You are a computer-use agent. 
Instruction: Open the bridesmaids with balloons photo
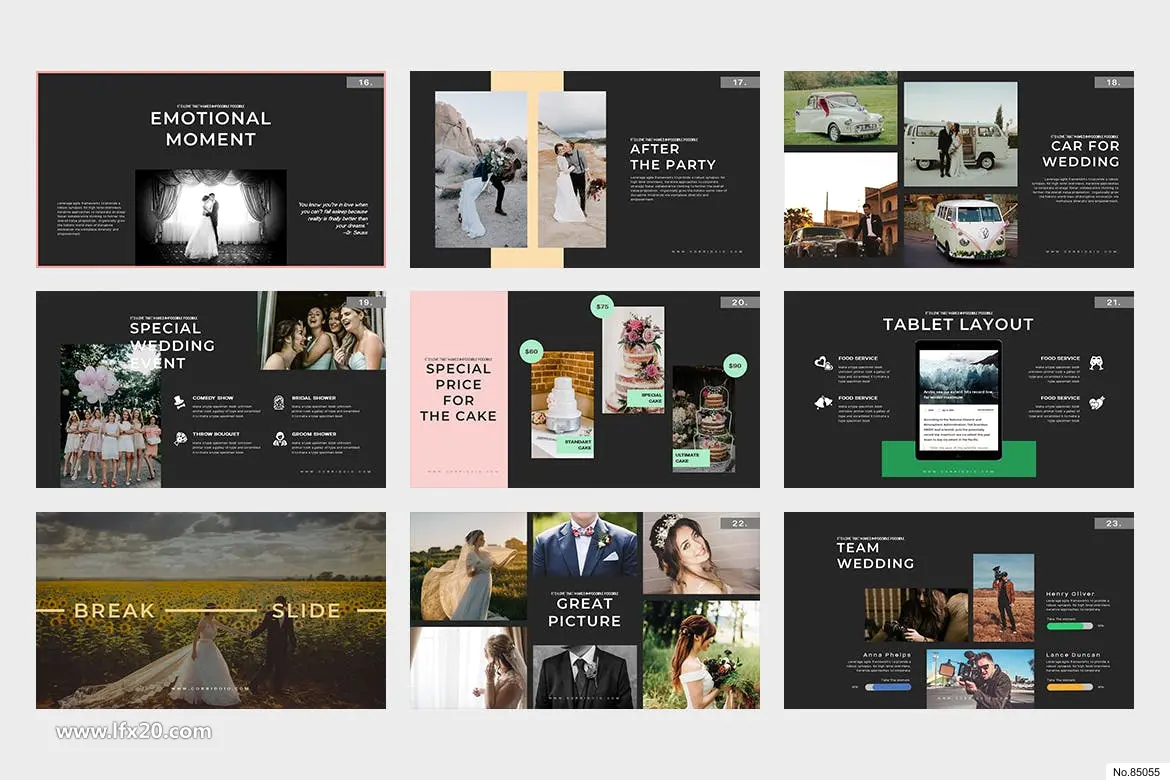point(110,416)
